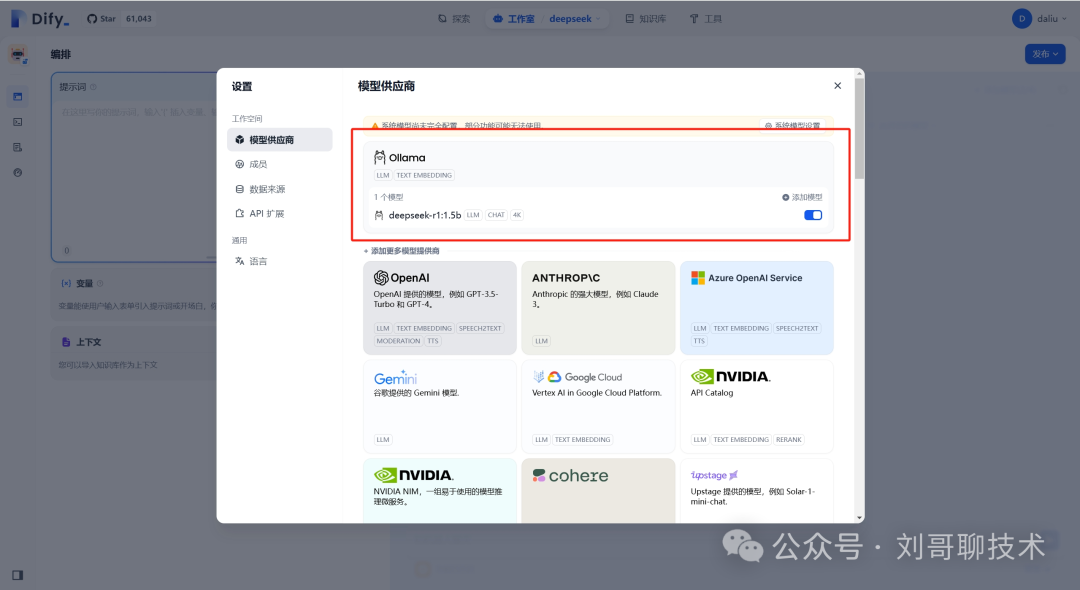The width and height of the screenshot is (1080, 590).
Task: Click the 上下文 document icon
Action: [66, 342]
